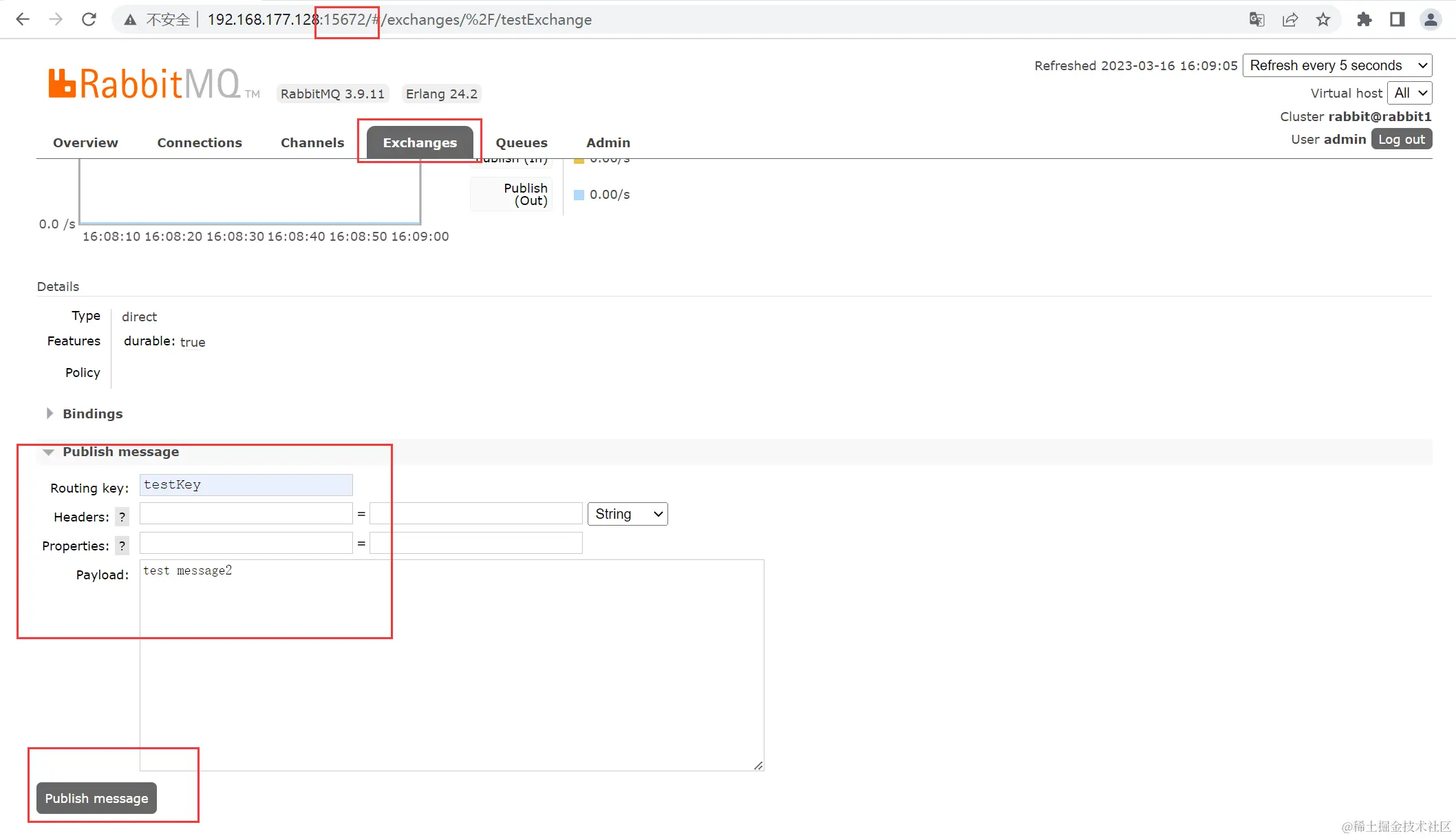The height and width of the screenshot is (838, 1456).
Task: Open the Refresh every 5 seconds dropdown
Action: coord(1337,65)
